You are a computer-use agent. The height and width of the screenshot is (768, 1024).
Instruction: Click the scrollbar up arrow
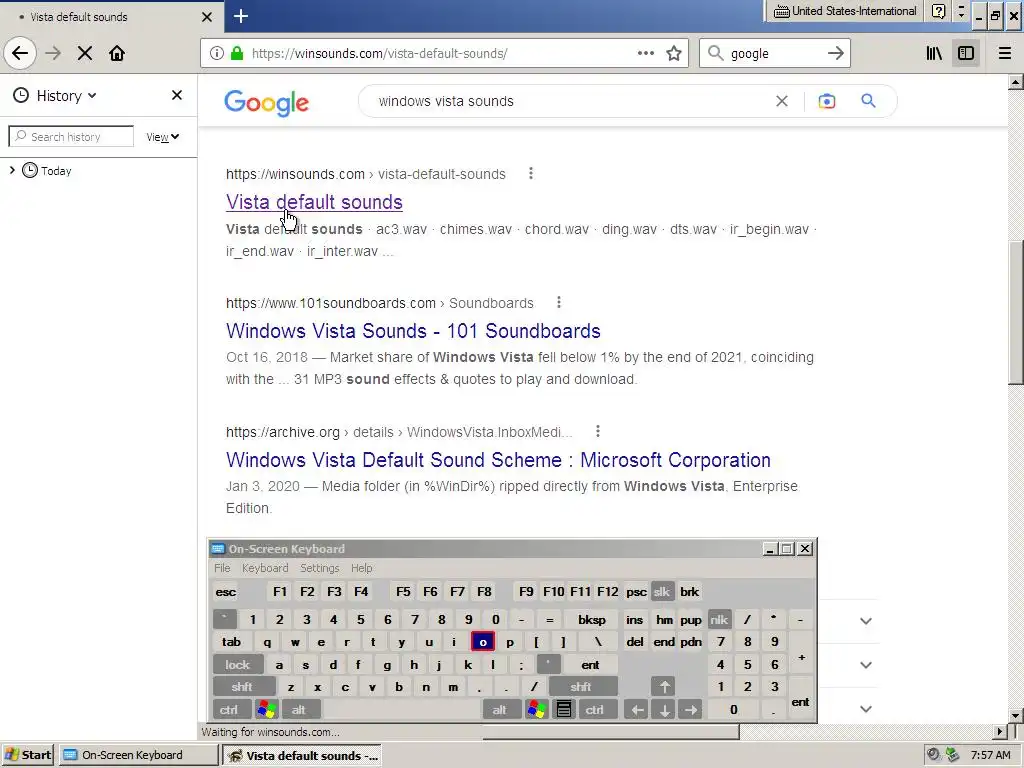coord(1016,82)
